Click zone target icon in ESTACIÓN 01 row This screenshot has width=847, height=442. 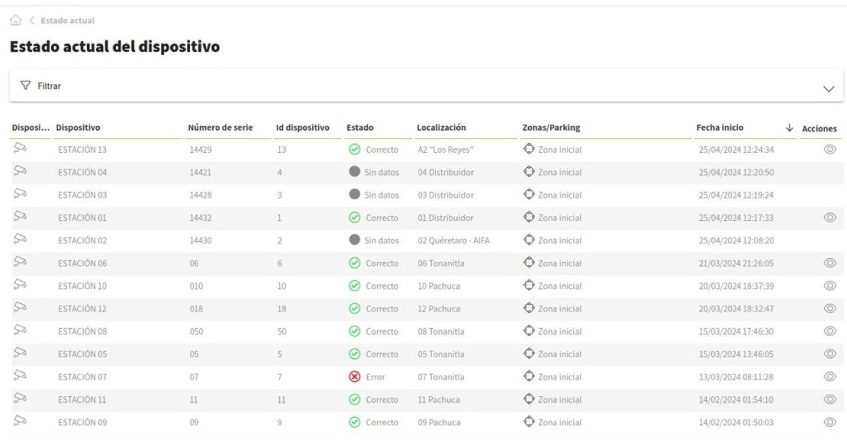pyautogui.click(x=529, y=217)
